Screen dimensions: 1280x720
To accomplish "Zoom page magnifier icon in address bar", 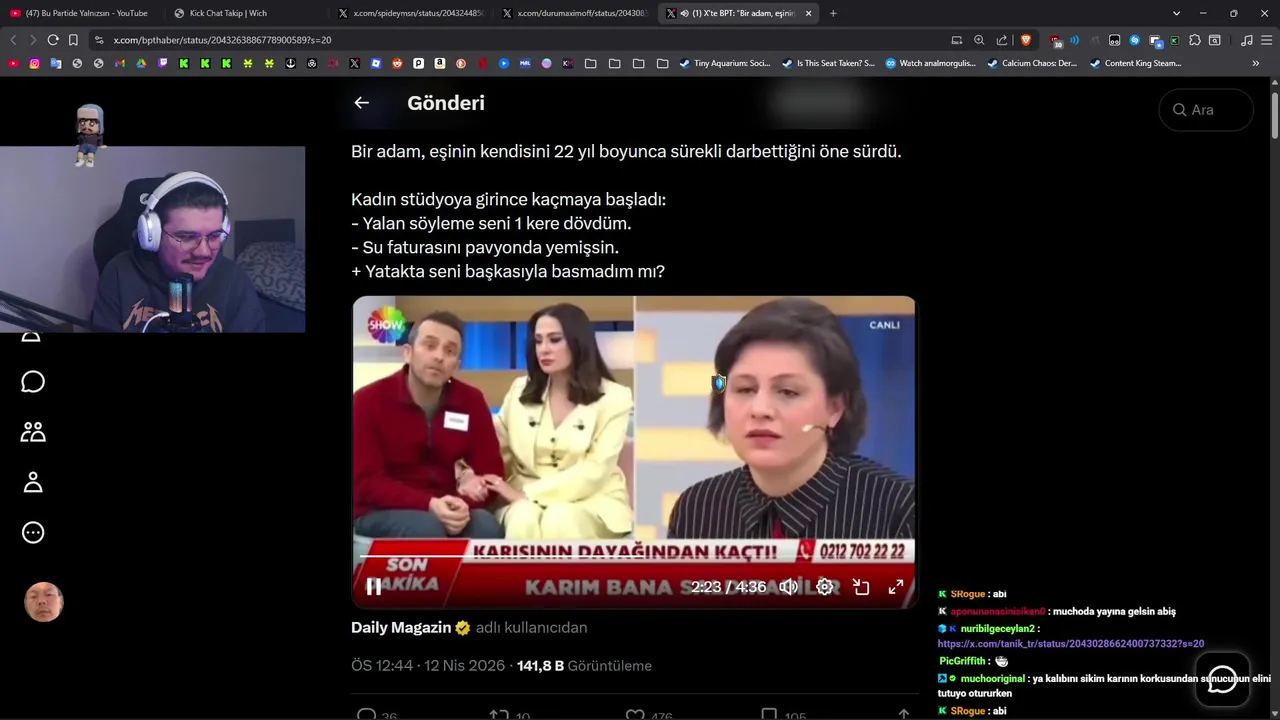I will [x=979, y=40].
